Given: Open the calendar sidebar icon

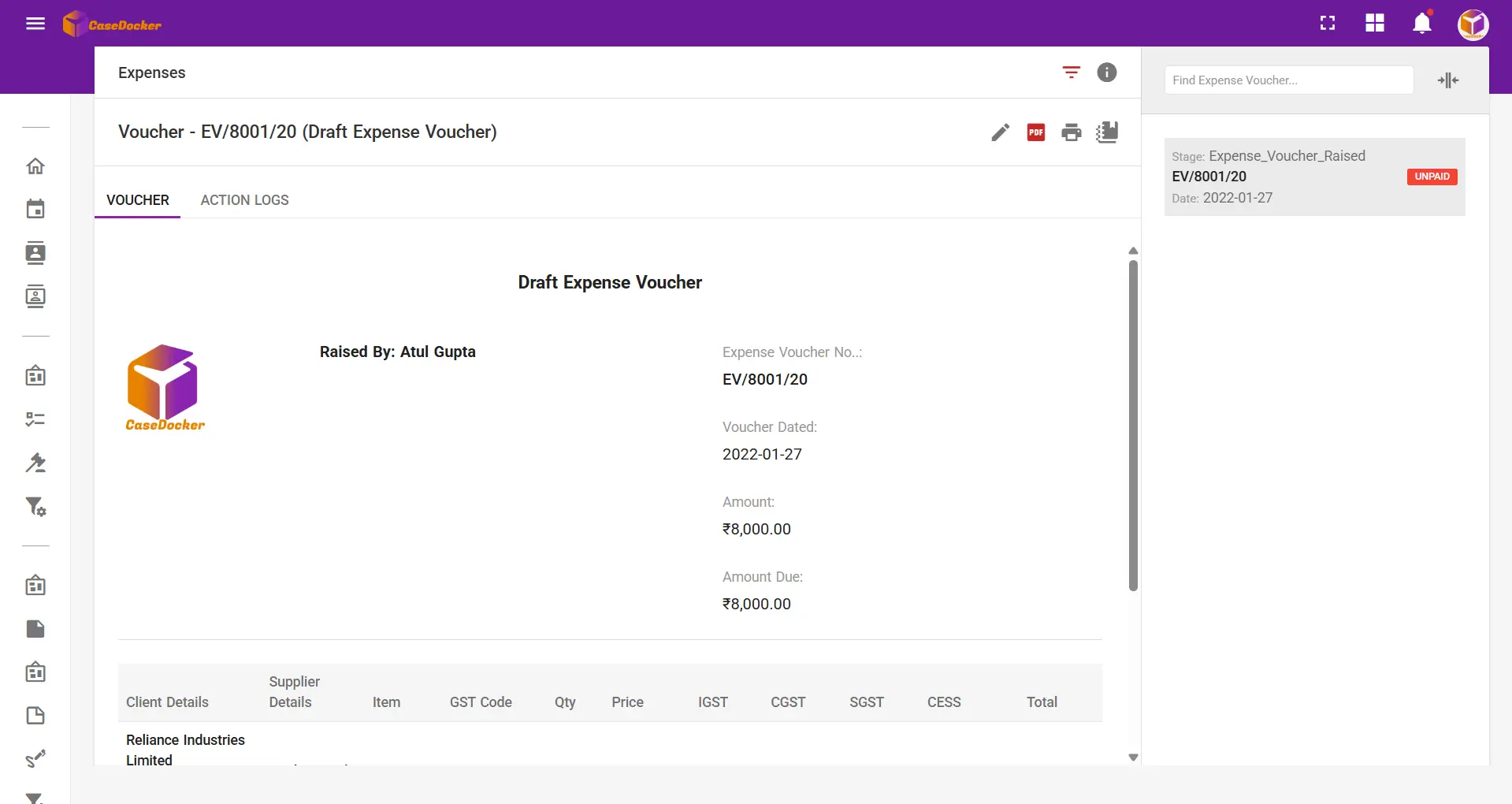Looking at the screenshot, I should point(35,209).
